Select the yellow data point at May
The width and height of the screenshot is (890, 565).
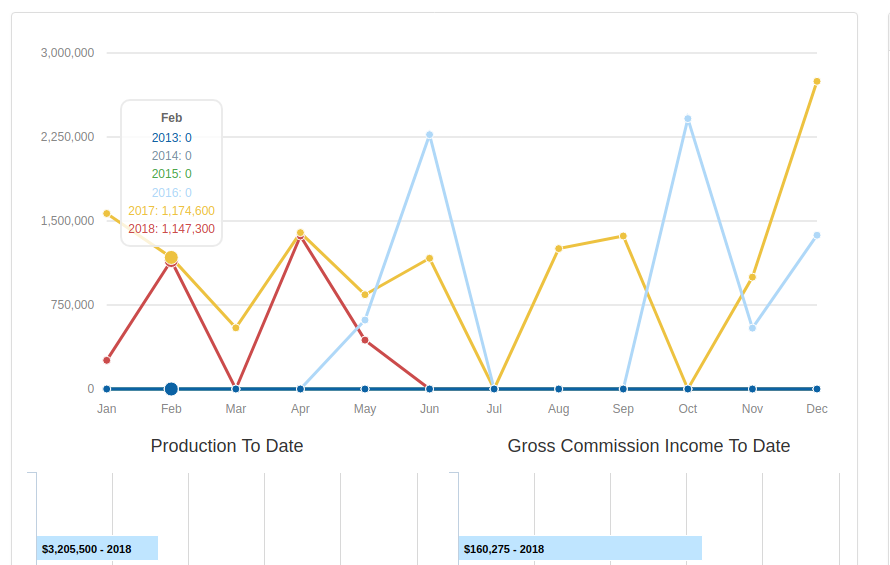click(x=365, y=295)
